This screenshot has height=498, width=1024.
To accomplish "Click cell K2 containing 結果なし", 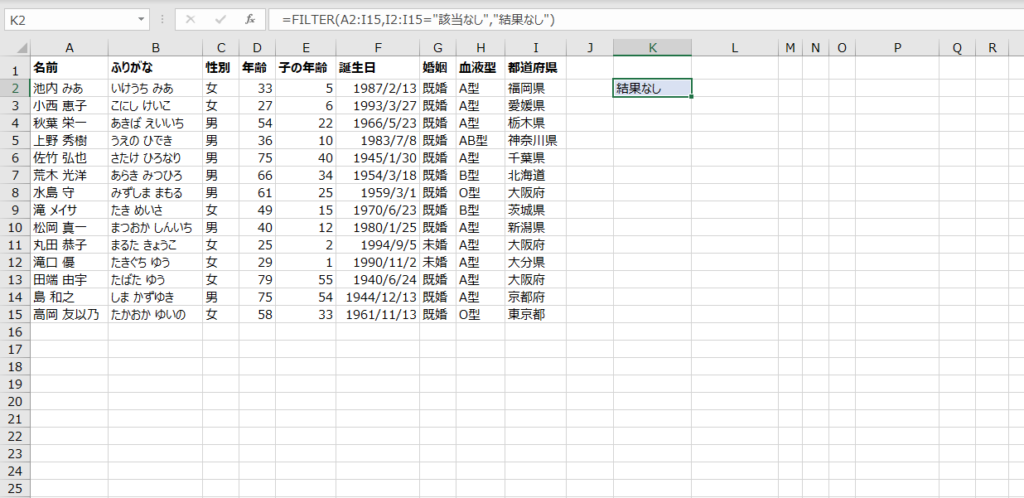I will 652,87.
